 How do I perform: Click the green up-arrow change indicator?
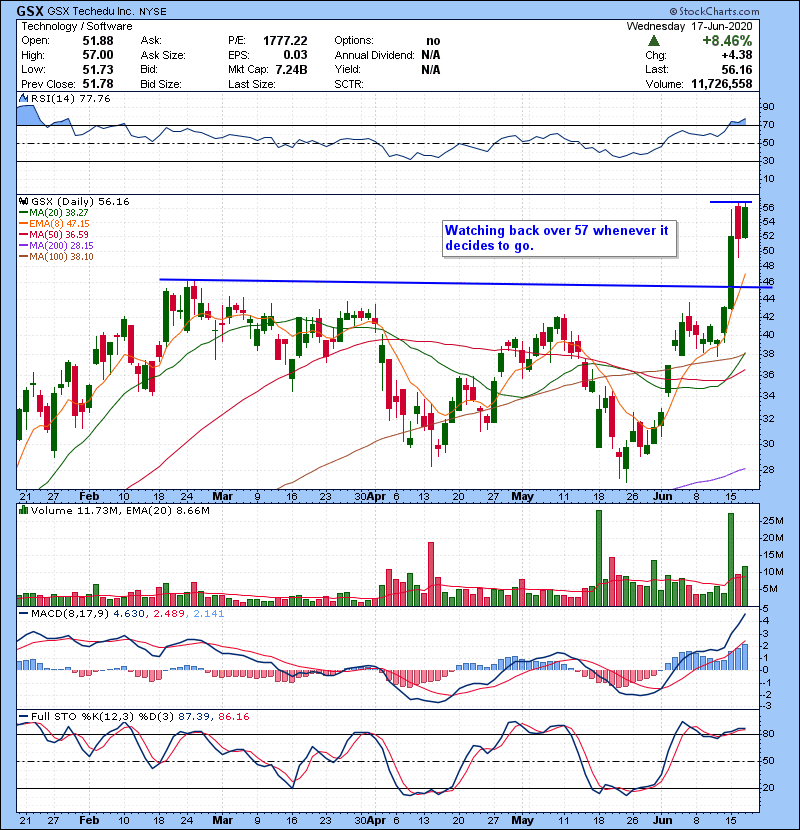(654, 41)
